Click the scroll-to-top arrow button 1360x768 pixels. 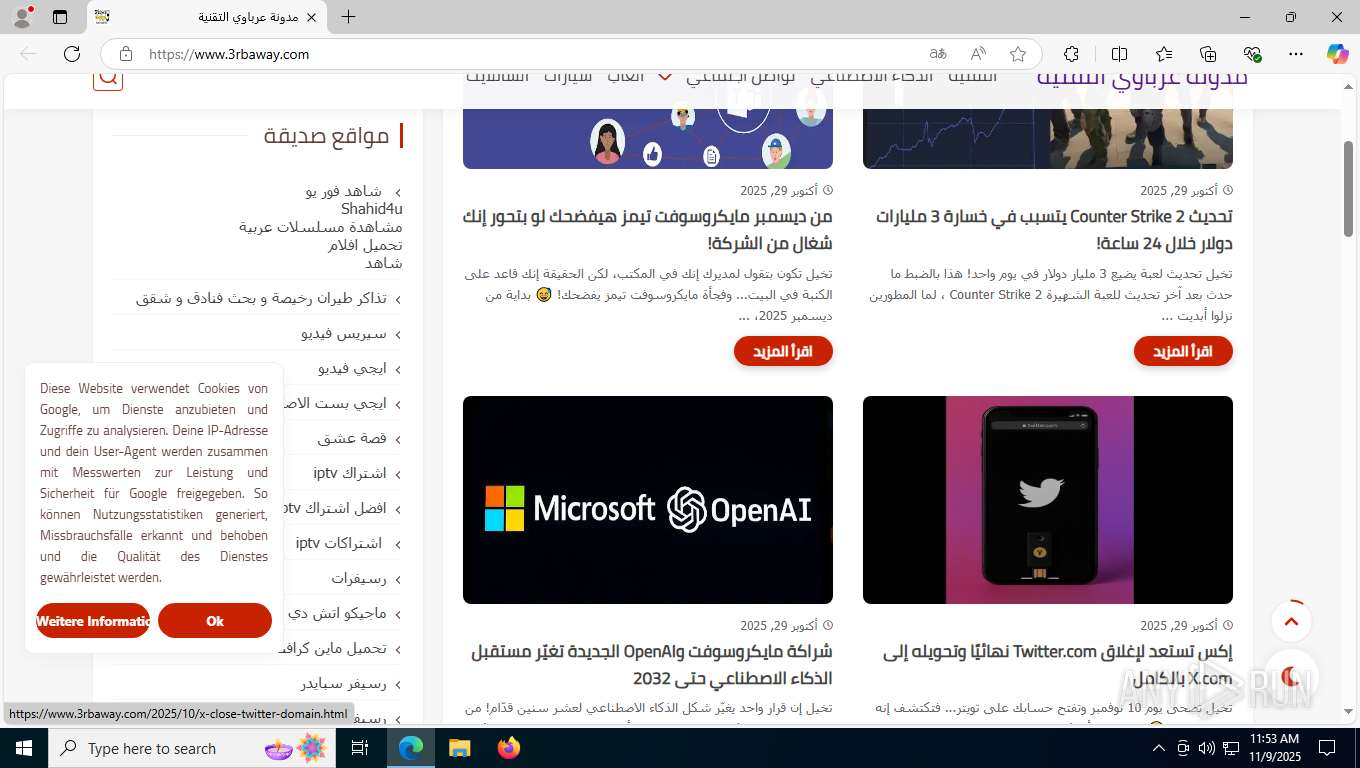pyautogui.click(x=1291, y=621)
